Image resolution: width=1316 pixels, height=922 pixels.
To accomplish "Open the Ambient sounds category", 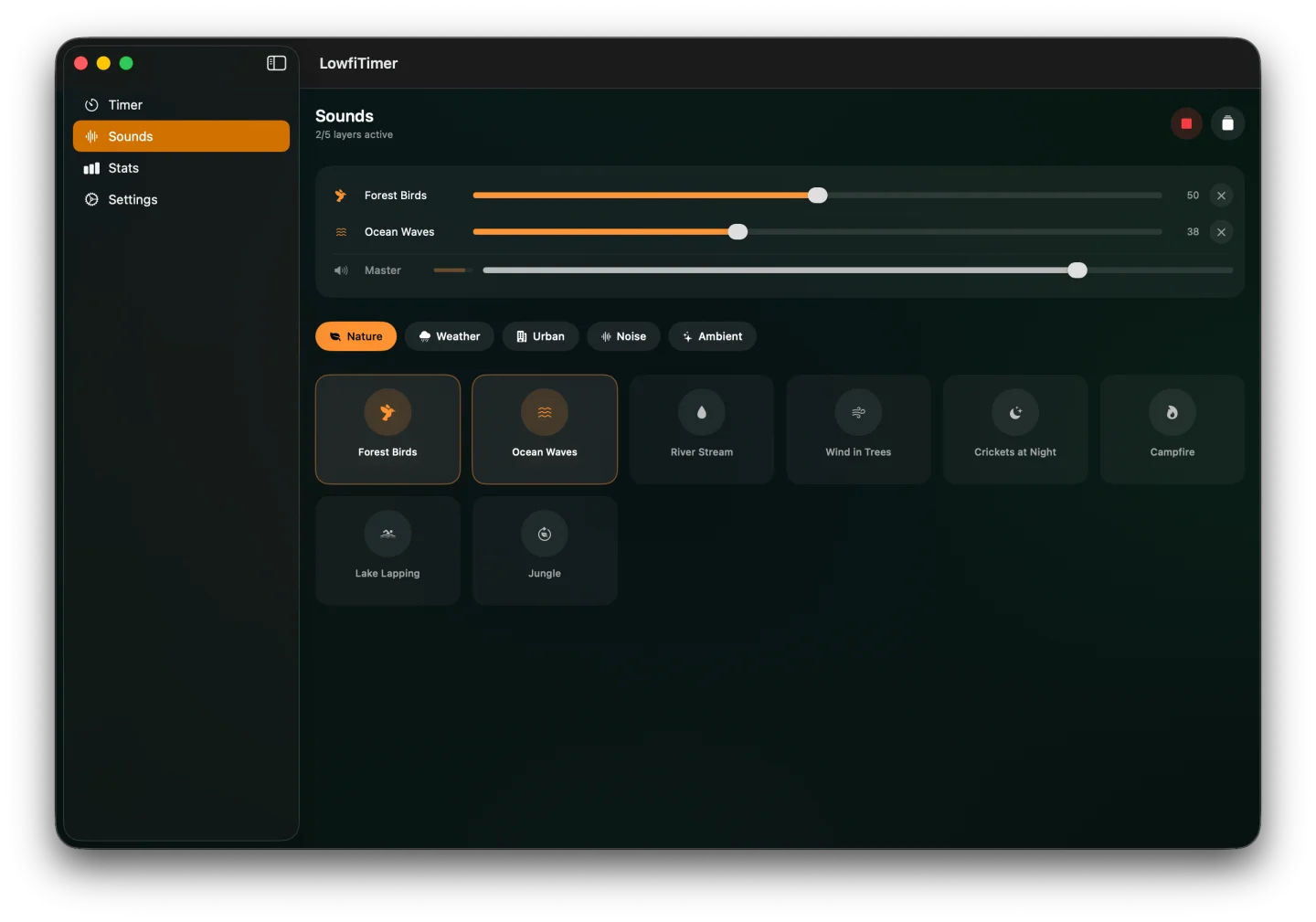I will click(712, 336).
